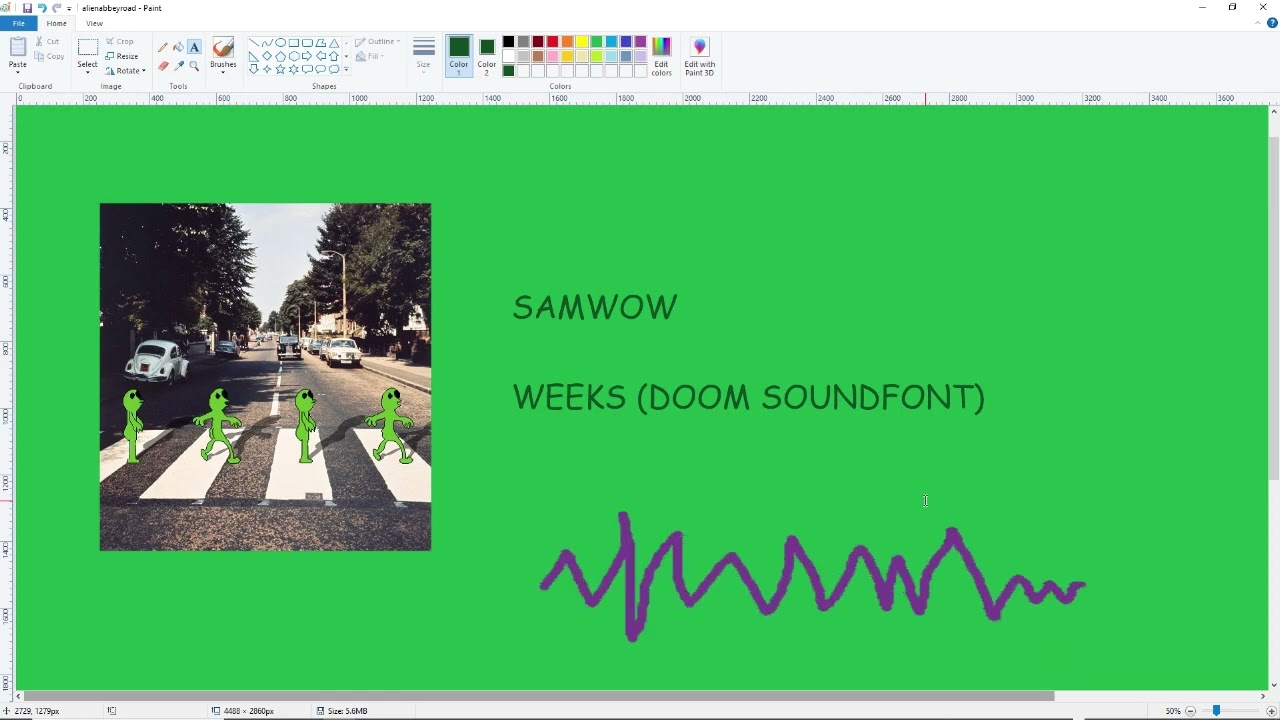Activate Color 2 background selector
The image size is (1280, 720).
486,56
